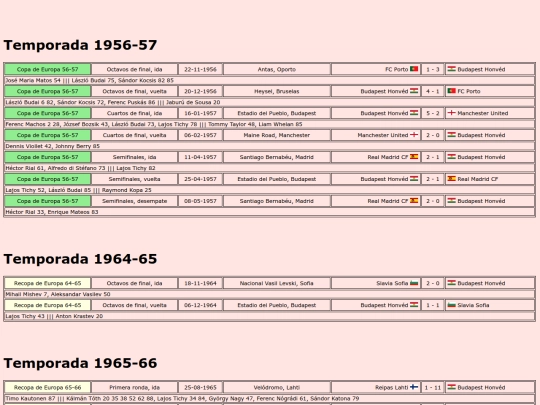Click the Temporada 1956-57 heading
This screenshot has width=540, height=405.
point(80,45)
